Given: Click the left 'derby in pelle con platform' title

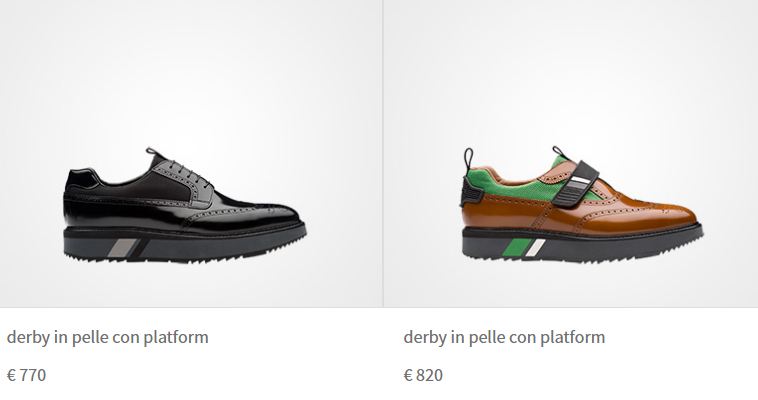Looking at the screenshot, I should tap(107, 337).
